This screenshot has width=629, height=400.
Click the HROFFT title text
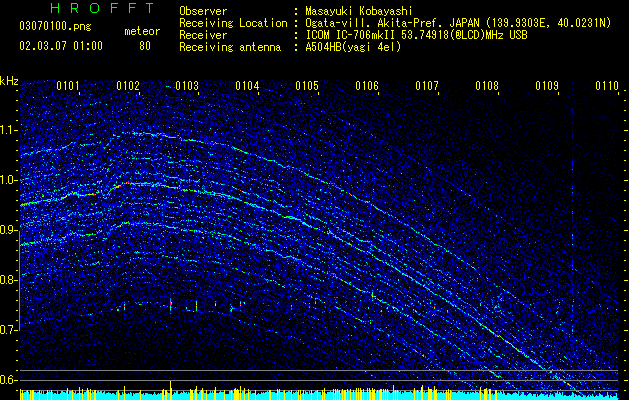coord(102,8)
